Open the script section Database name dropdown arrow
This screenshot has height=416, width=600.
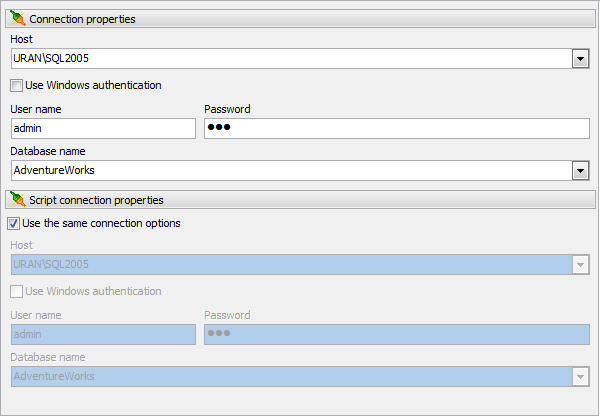point(580,377)
